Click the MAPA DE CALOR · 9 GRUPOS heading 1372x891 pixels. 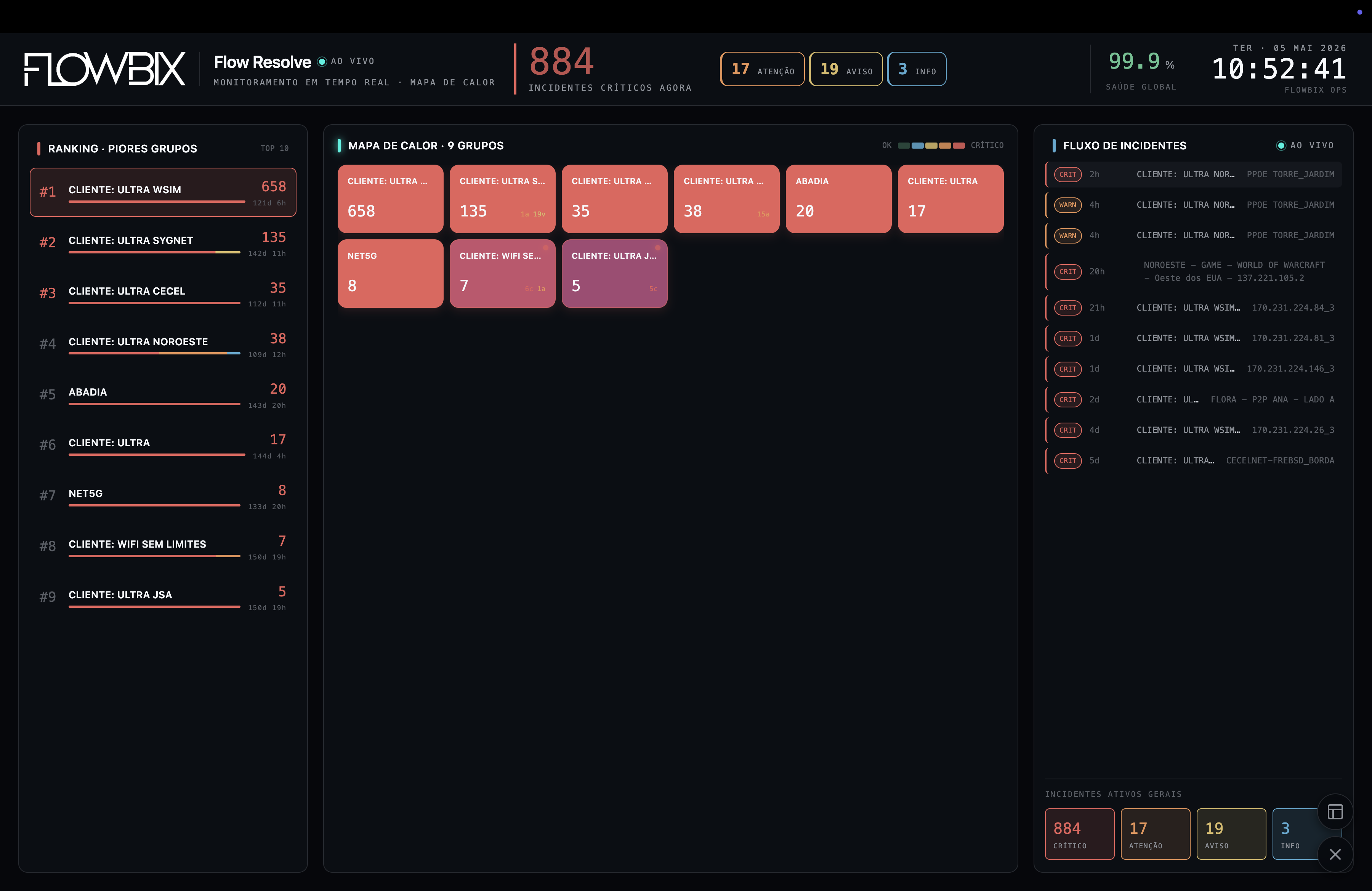(x=426, y=146)
